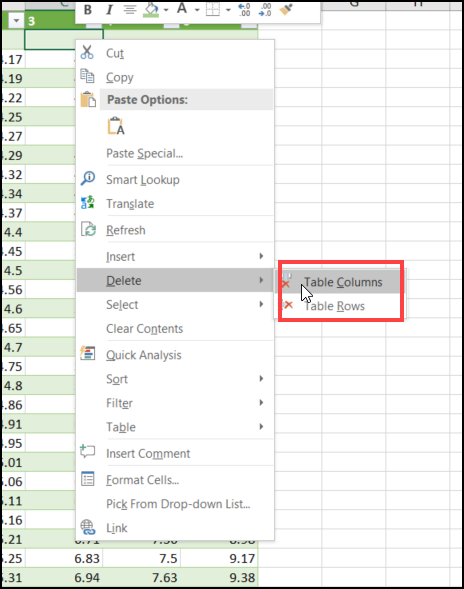Click cell containing 6.83
The height and width of the screenshot is (589, 464).
tap(64, 558)
